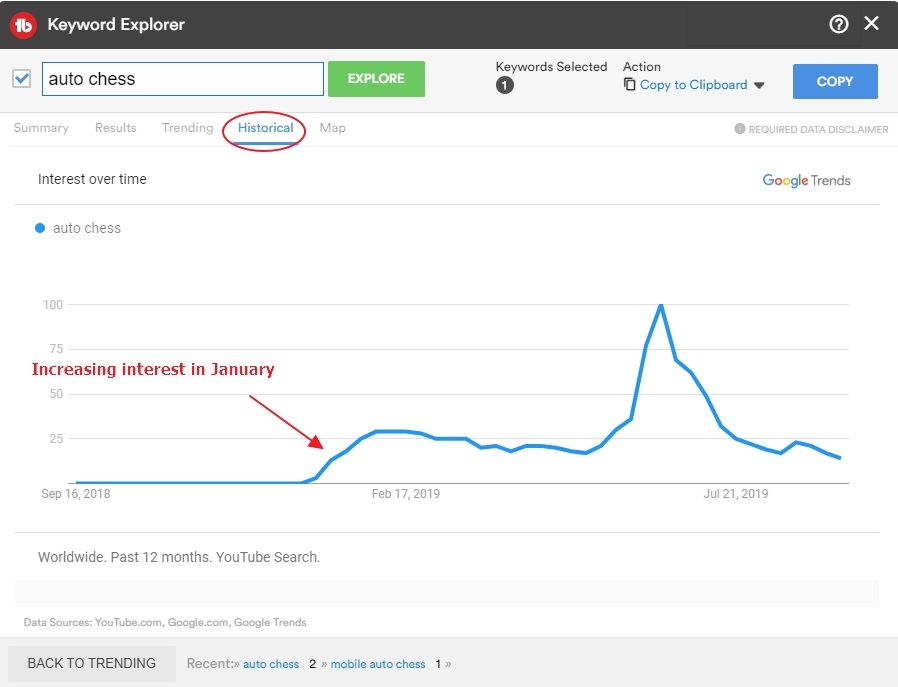Click the blue auto chess legend dot

tap(40, 228)
